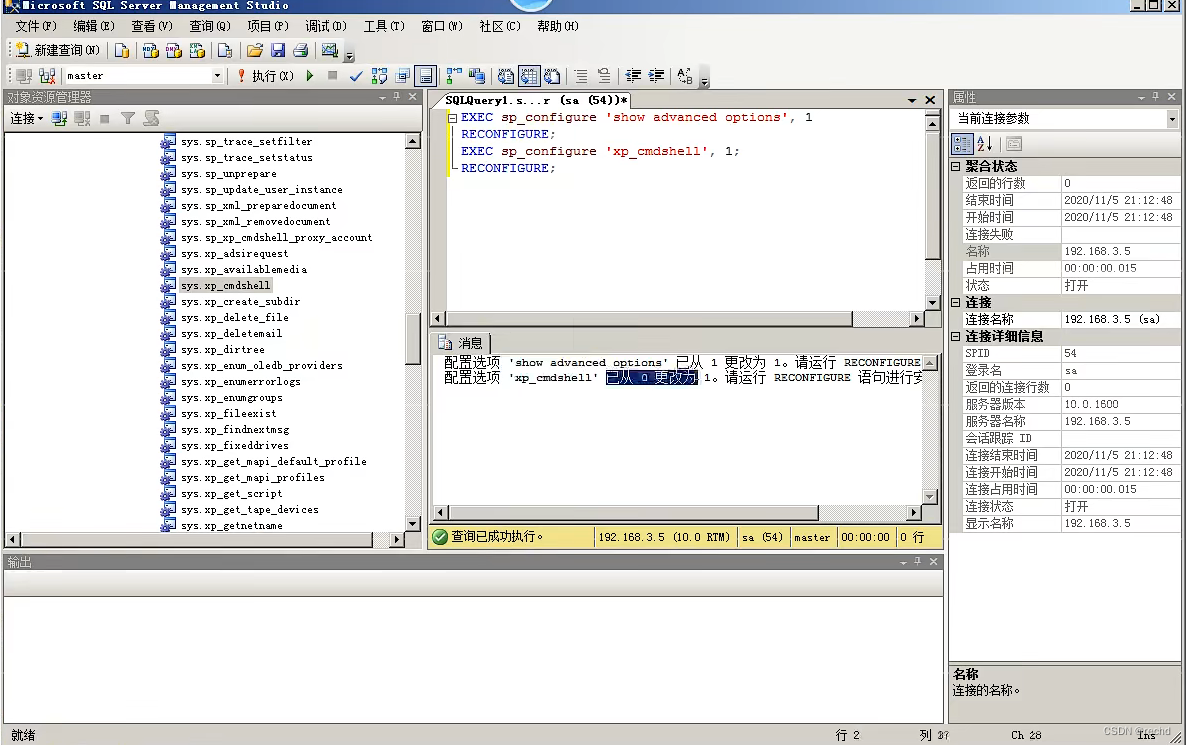Save the current query with disk icon

[278, 51]
